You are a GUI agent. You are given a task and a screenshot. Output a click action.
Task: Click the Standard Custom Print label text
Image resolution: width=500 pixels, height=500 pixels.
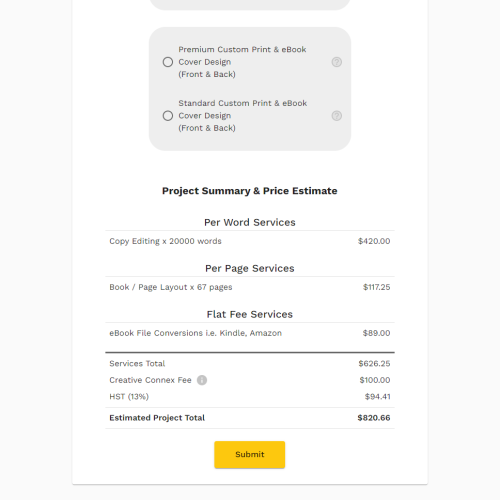tap(243, 116)
